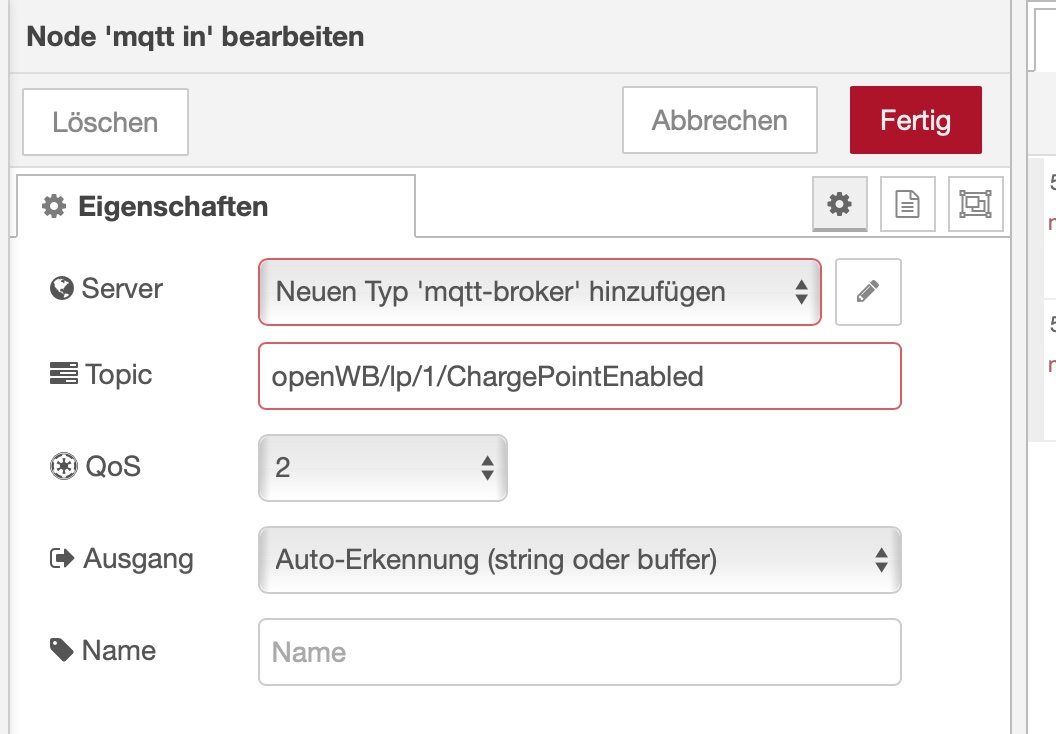Click gear icon inside Eigenschaften tab
Image resolution: width=1056 pixels, height=734 pixels.
coord(53,207)
